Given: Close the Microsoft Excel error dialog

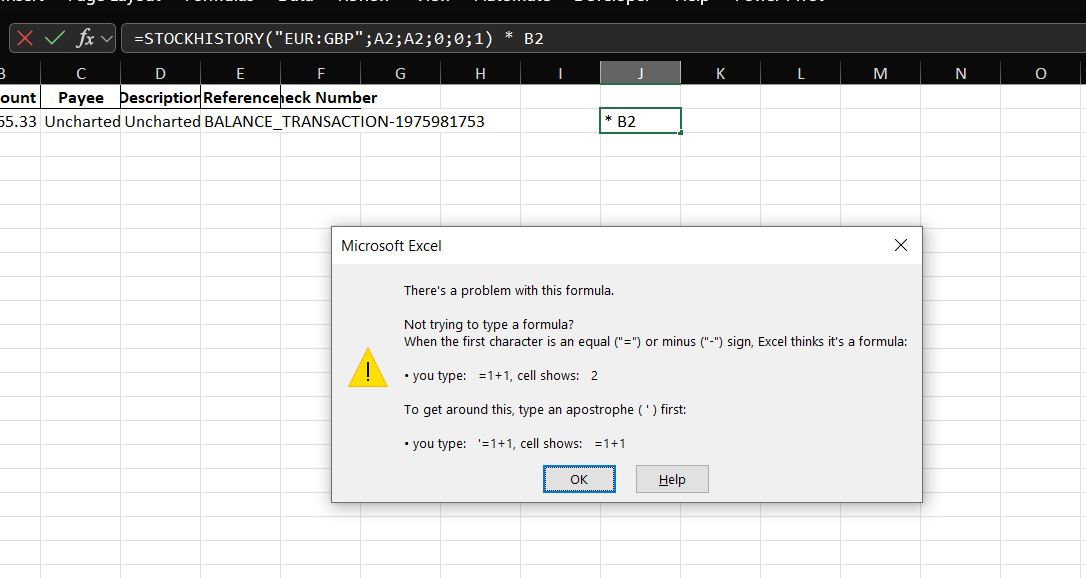Looking at the screenshot, I should point(900,245).
